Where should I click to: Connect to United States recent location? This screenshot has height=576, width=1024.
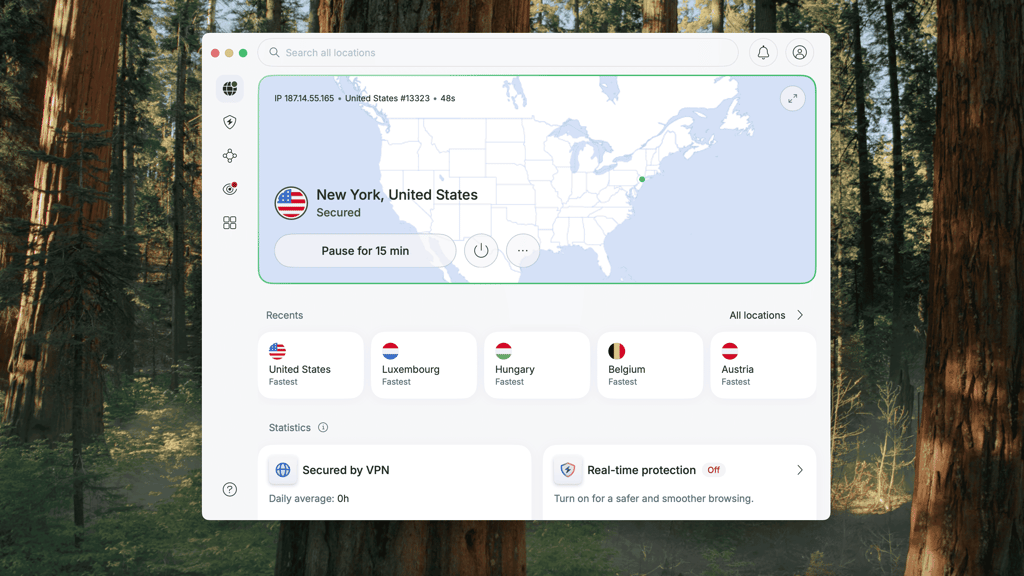pyautogui.click(x=311, y=364)
